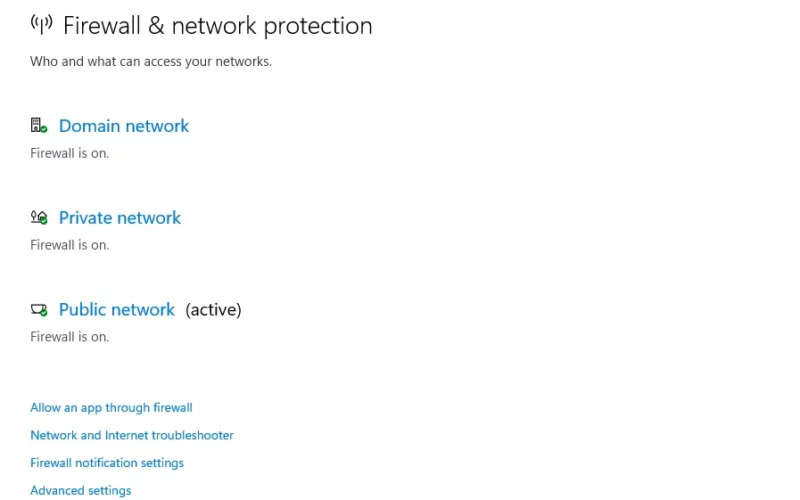The width and height of the screenshot is (800, 500).
Task: Click the Firewall & network protection title
Action: 217,26
